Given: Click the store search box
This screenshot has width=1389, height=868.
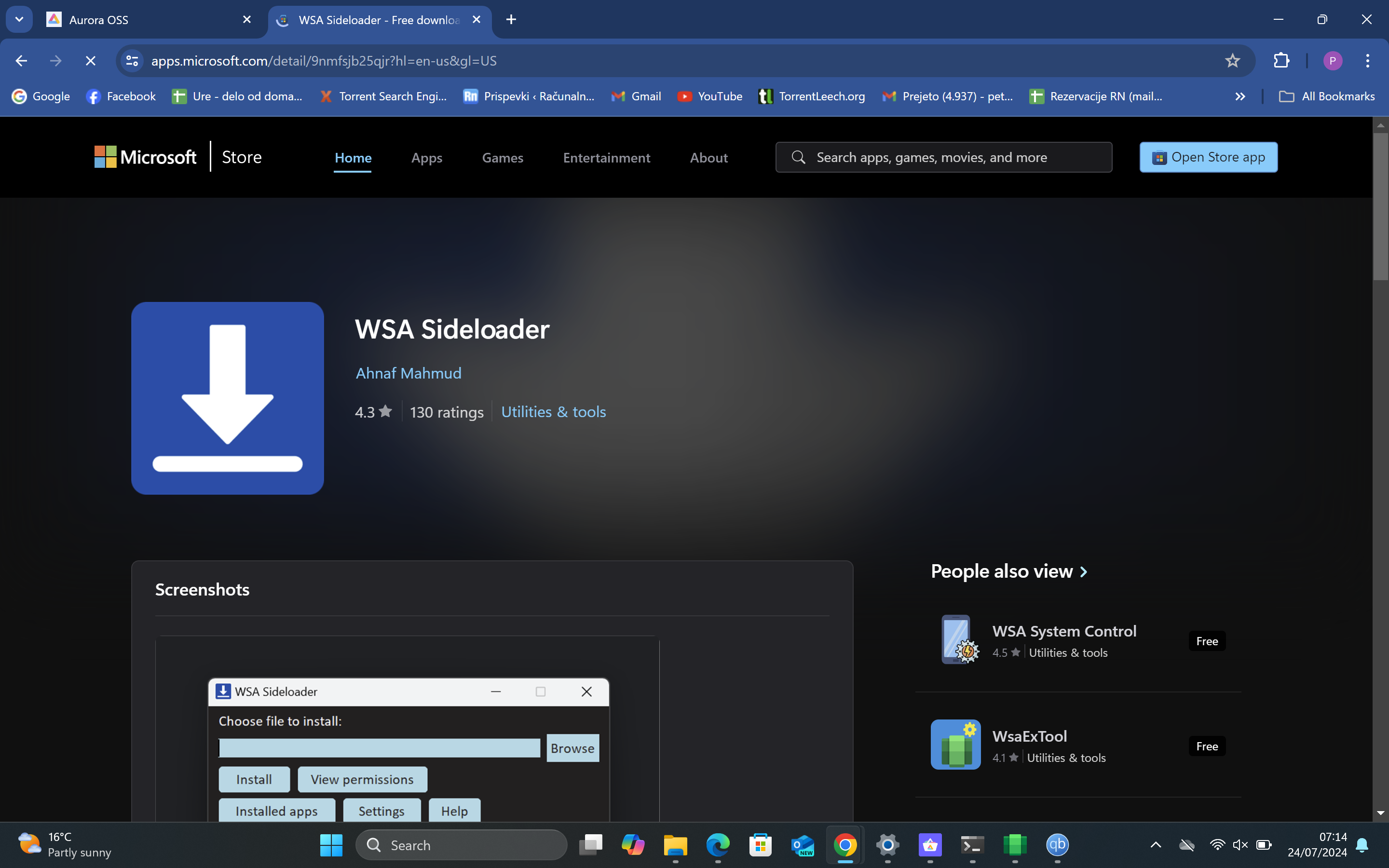Looking at the screenshot, I should [943, 157].
